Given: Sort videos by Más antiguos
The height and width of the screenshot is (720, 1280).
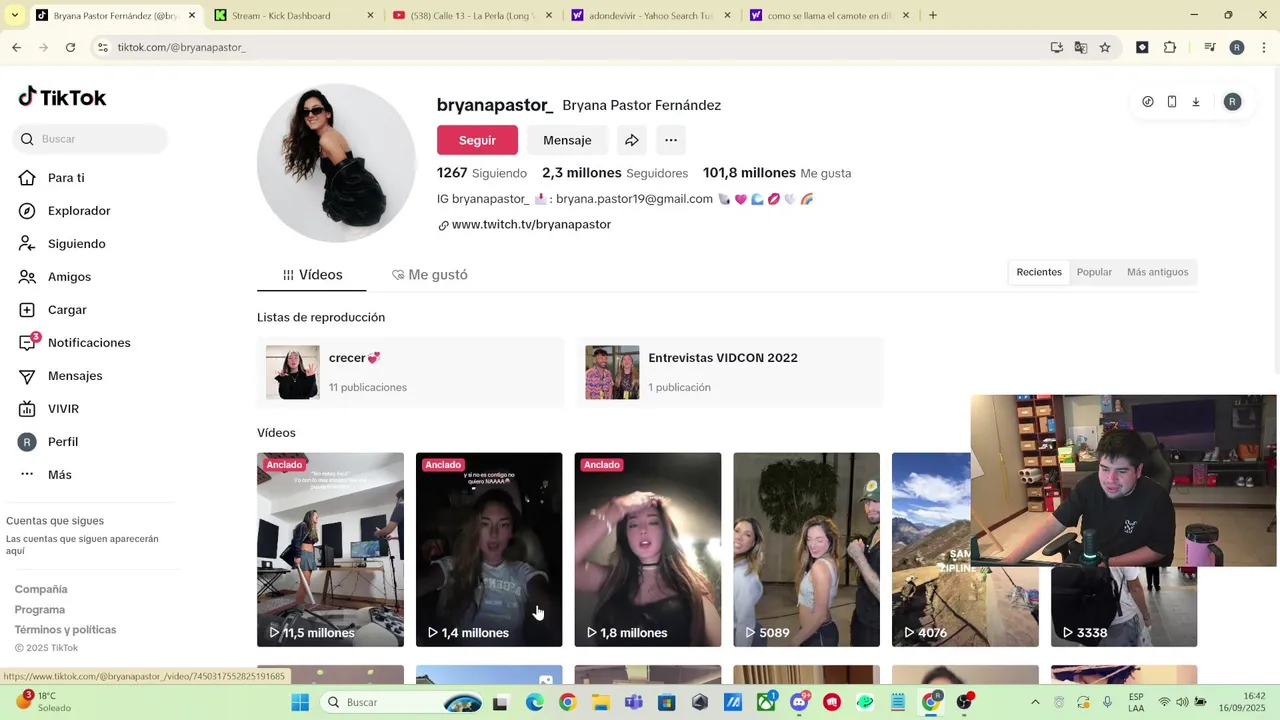Looking at the screenshot, I should [x=1157, y=272].
